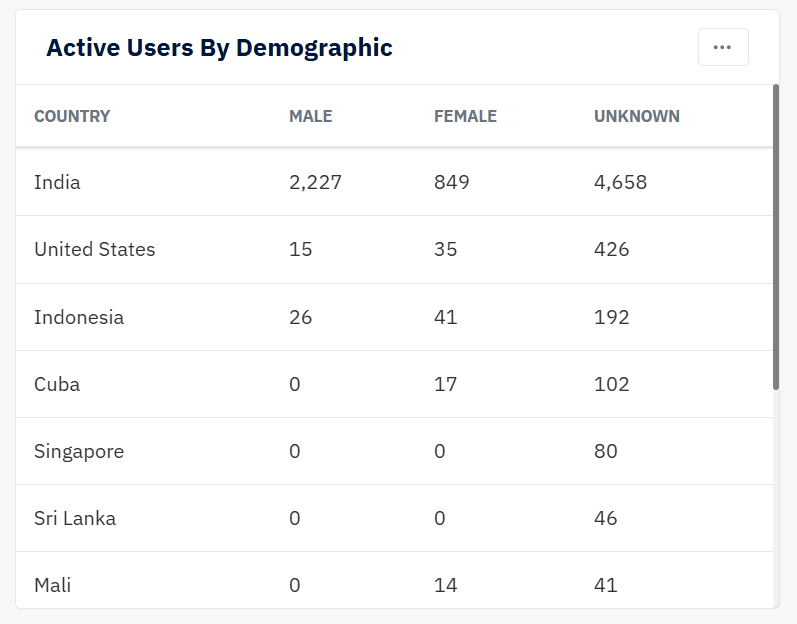The width and height of the screenshot is (797, 624).
Task: Click the Singapore country name
Action: point(79,451)
